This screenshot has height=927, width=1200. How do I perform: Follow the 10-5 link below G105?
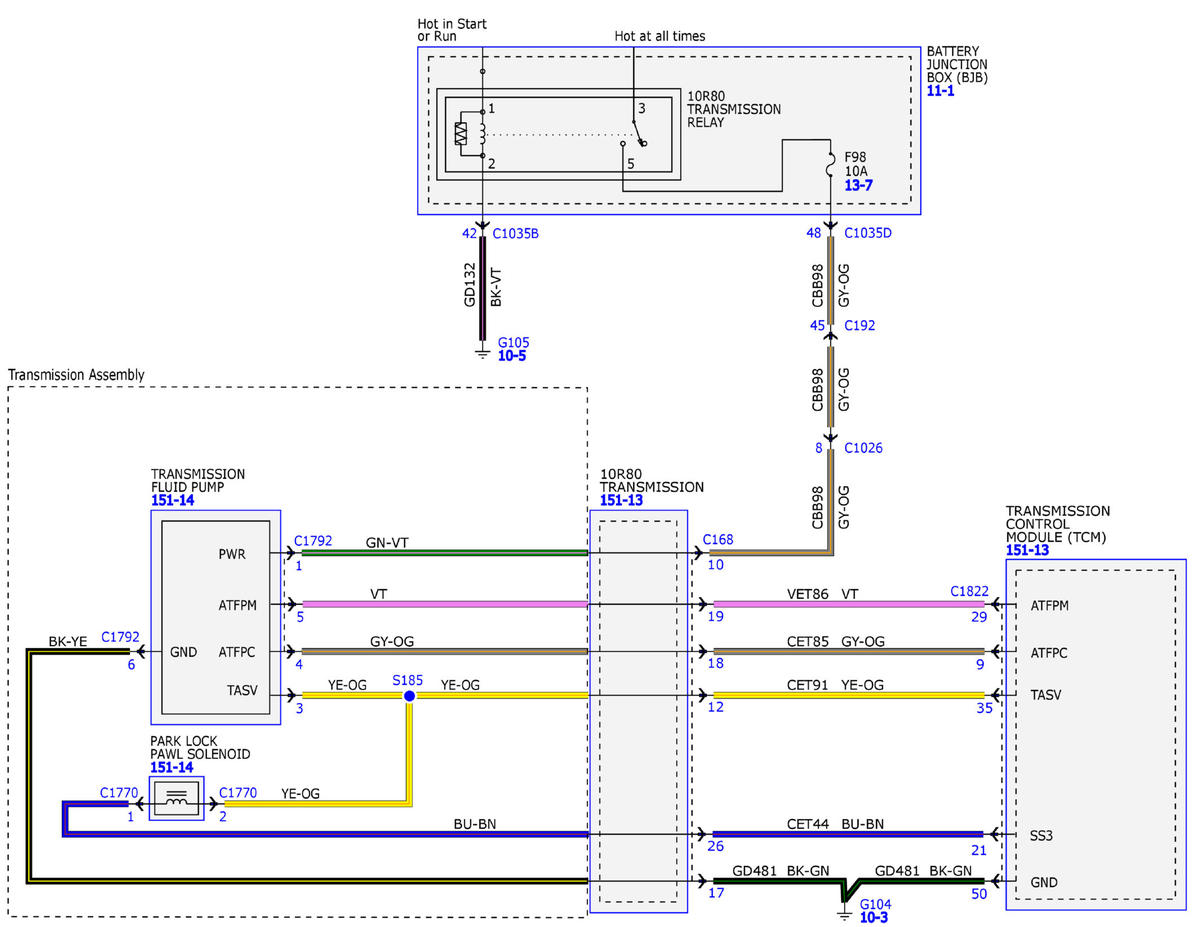pyautogui.click(x=511, y=355)
